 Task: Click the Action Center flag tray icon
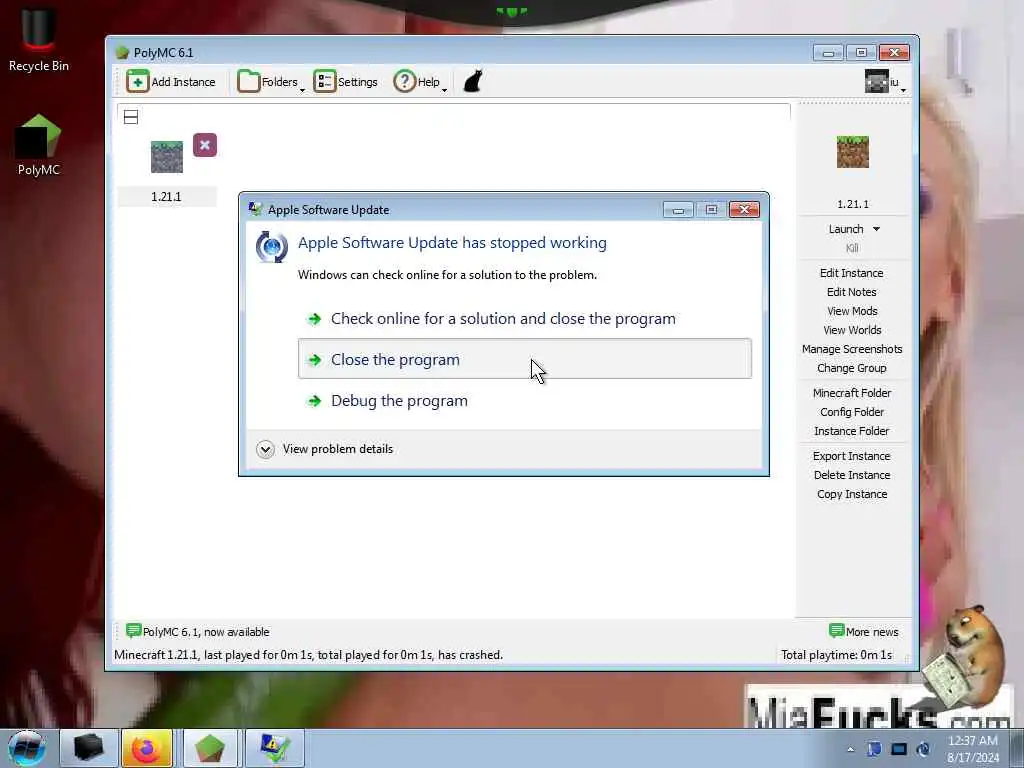(x=874, y=749)
